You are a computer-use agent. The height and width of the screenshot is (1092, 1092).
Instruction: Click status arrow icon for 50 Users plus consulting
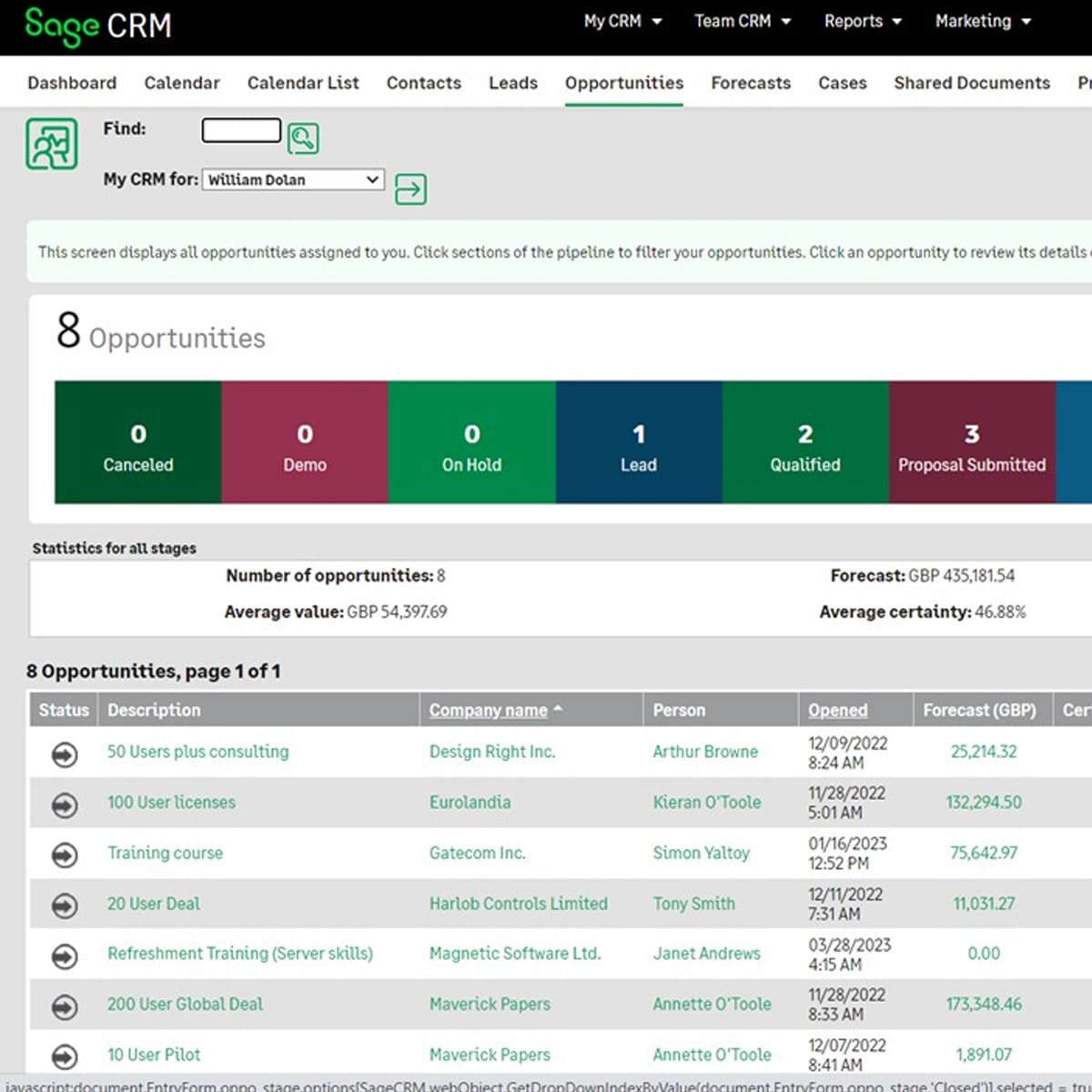pos(65,754)
